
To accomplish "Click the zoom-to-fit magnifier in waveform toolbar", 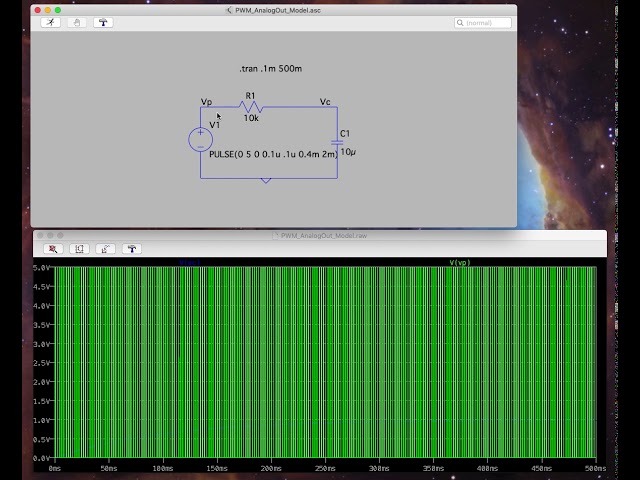I will (53, 249).
